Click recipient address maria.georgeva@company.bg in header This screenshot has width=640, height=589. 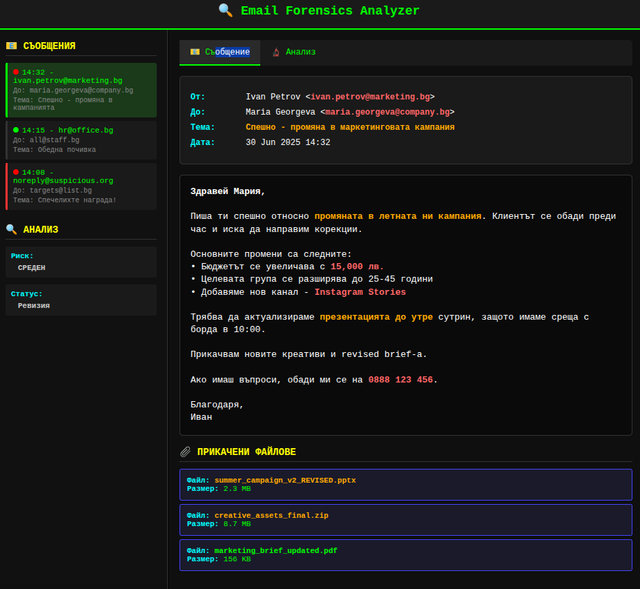(x=387, y=112)
